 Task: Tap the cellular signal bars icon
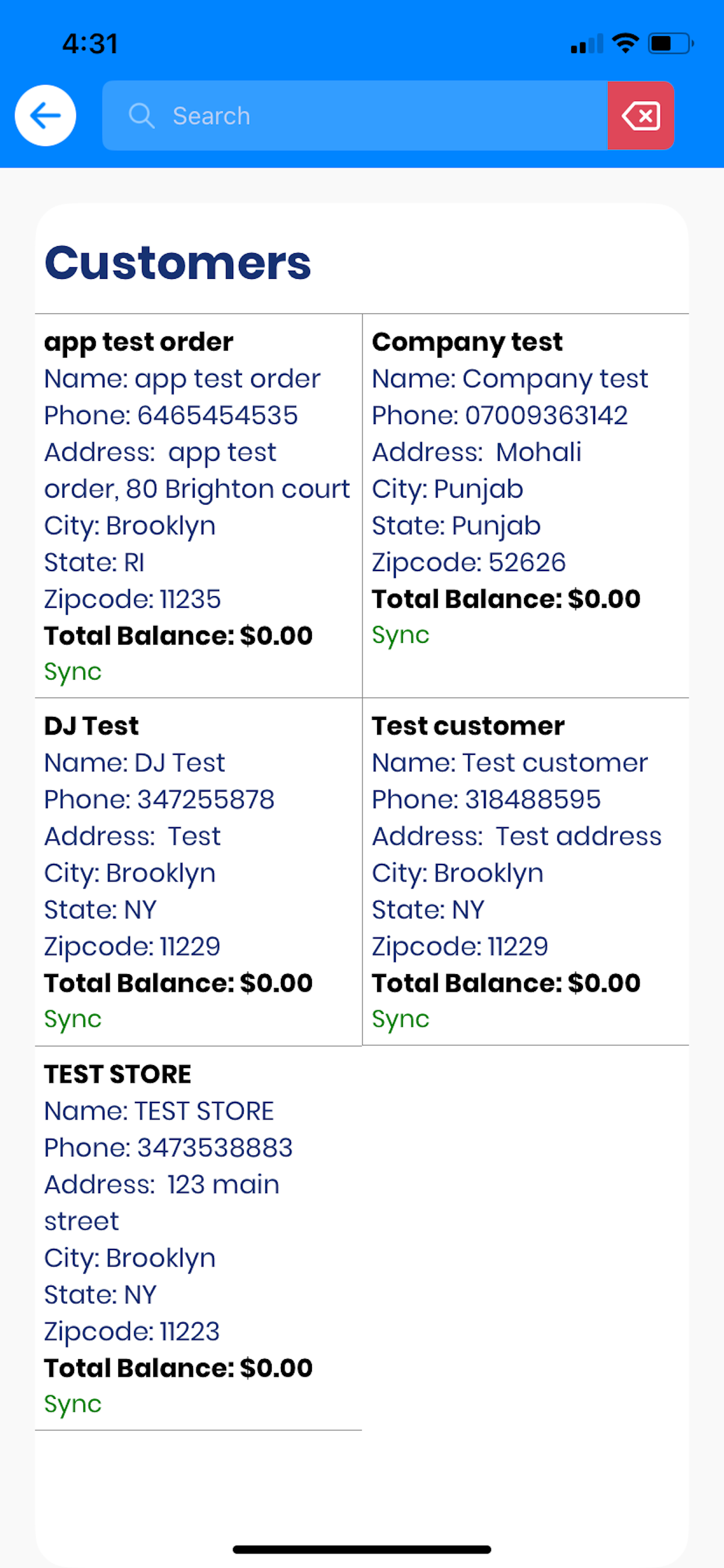point(586,44)
